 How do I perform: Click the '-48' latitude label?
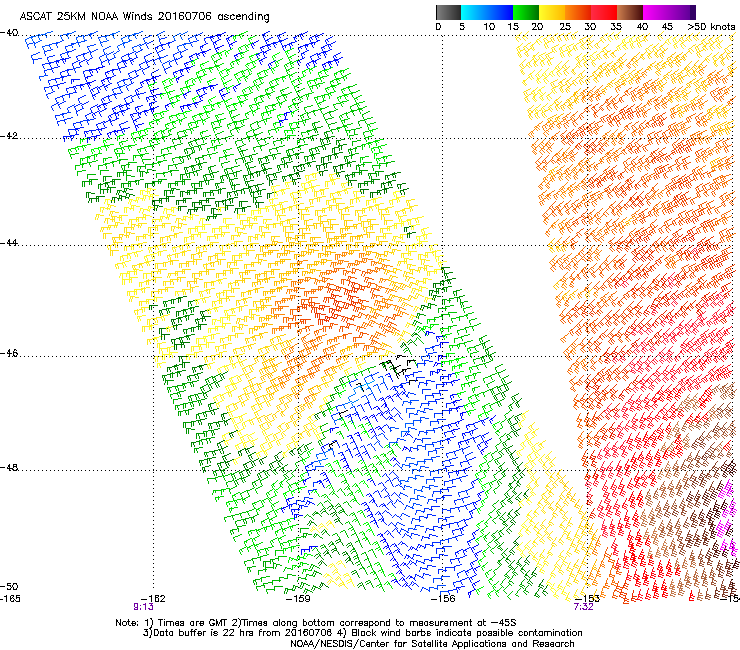click(x=9, y=467)
